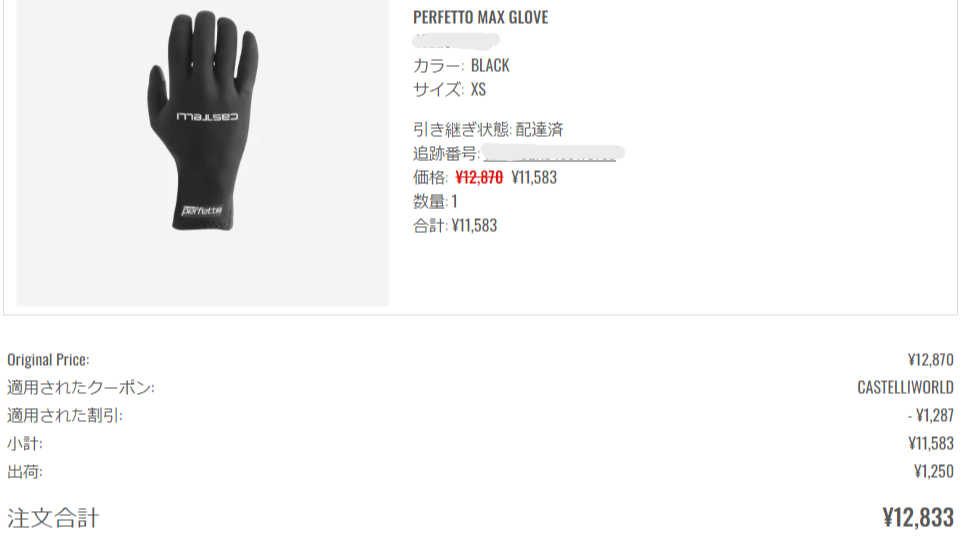
Task: Select the applied discount - ¥1,287
Action: (931, 415)
